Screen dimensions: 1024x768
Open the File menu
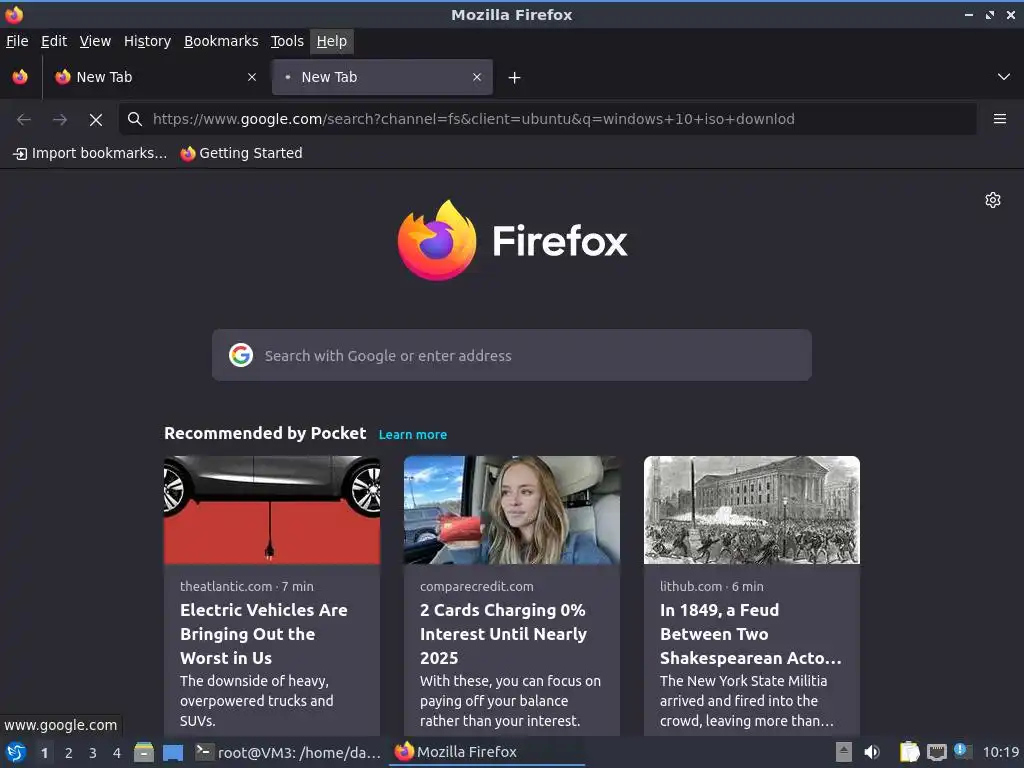(x=17, y=41)
